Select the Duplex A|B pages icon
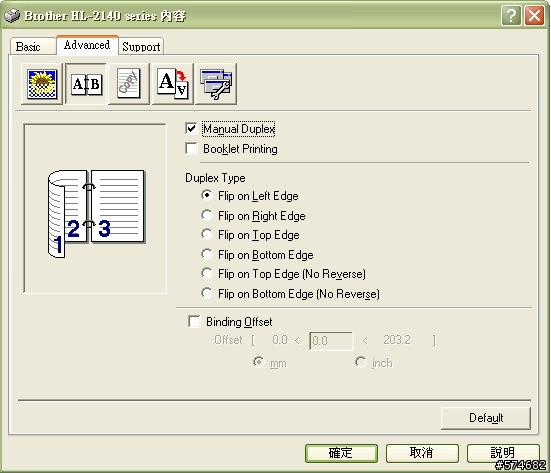Image resolution: width=551 pixels, height=473 pixels. tap(86, 84)
